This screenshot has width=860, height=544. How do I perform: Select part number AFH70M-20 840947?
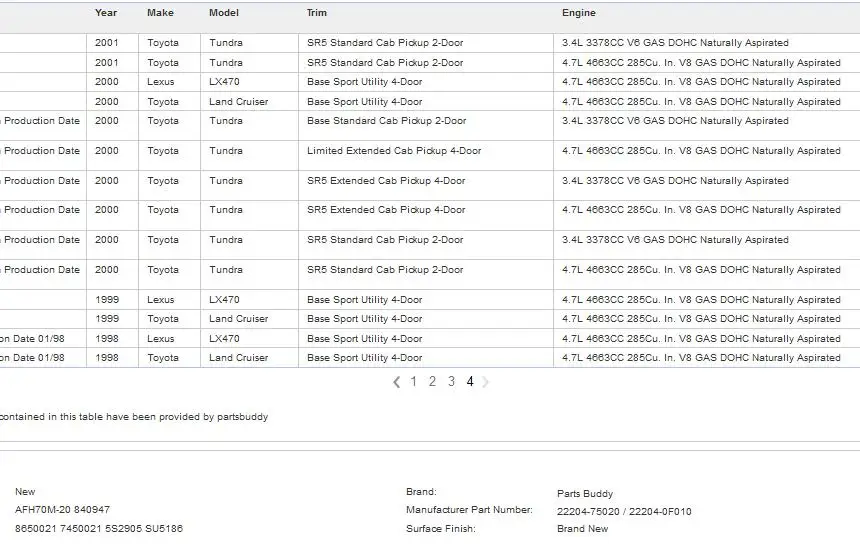[63, 509]
